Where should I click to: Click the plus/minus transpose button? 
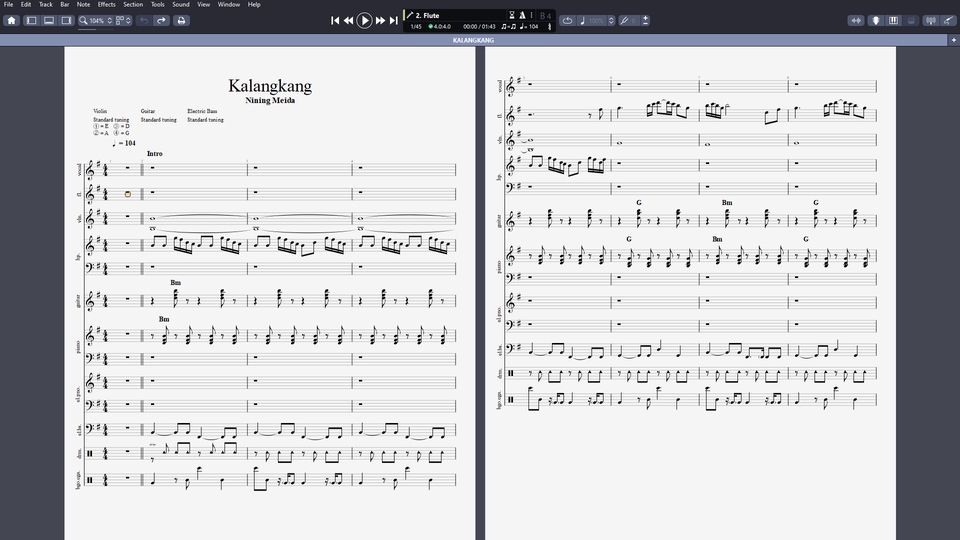point(645,20)
